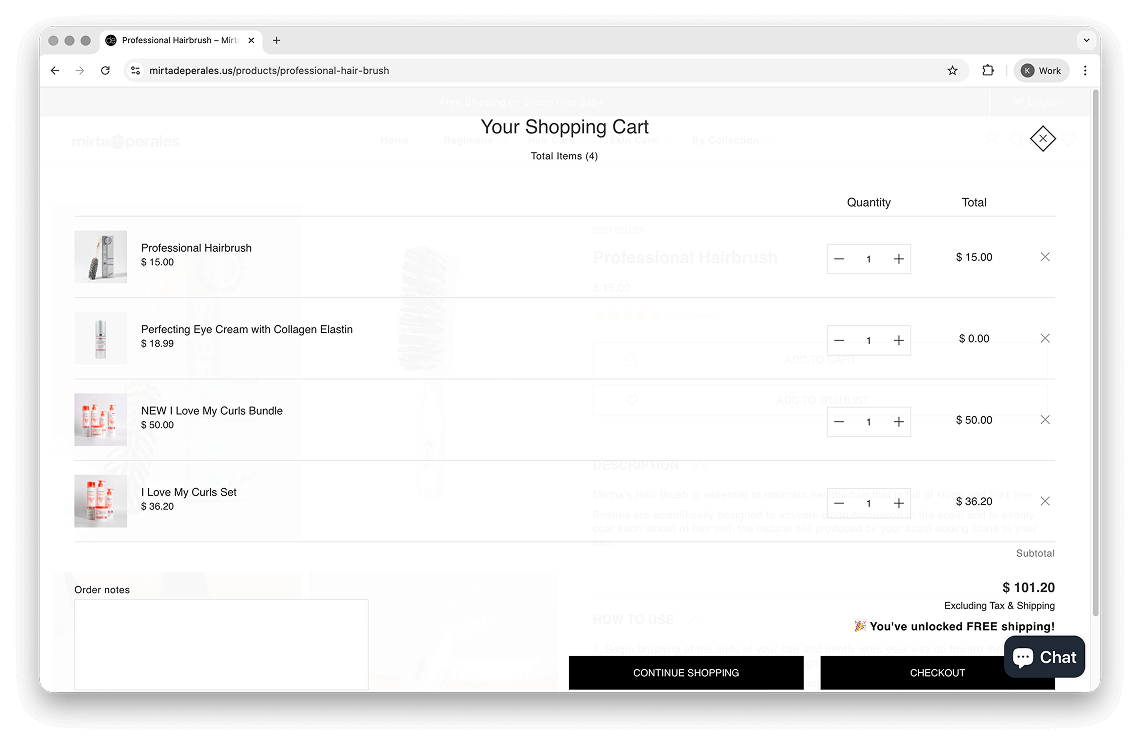1140x744 pixels.
Task: Bookmark this page with star icon
Action: pos(952,71)
